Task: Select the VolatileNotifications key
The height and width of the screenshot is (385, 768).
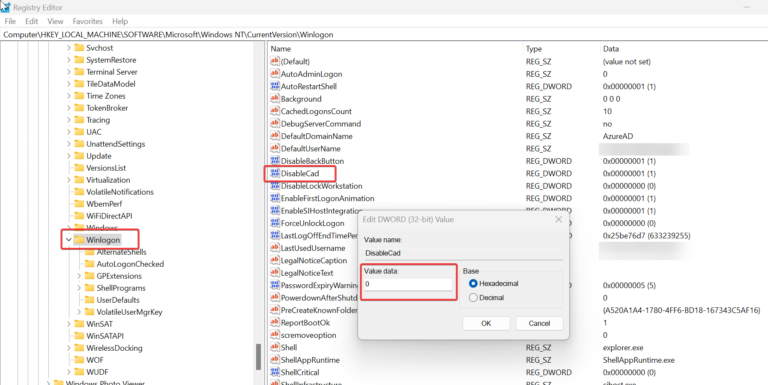Action: coord(120,192)
